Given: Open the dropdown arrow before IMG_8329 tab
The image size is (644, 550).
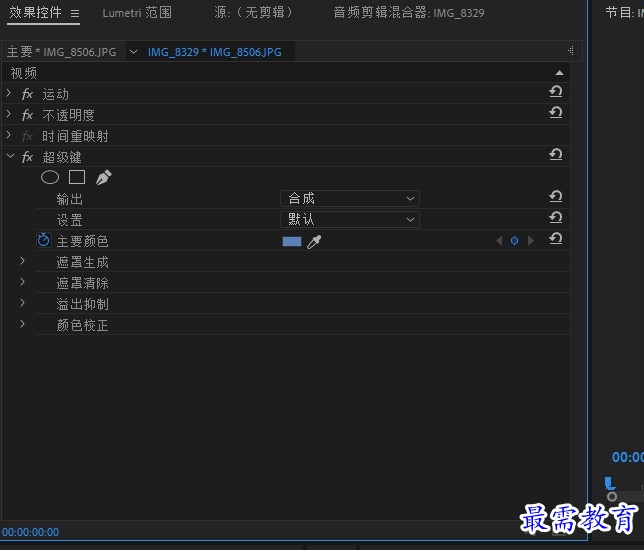Looking at the screenshot, I should [x=133, y=52].
